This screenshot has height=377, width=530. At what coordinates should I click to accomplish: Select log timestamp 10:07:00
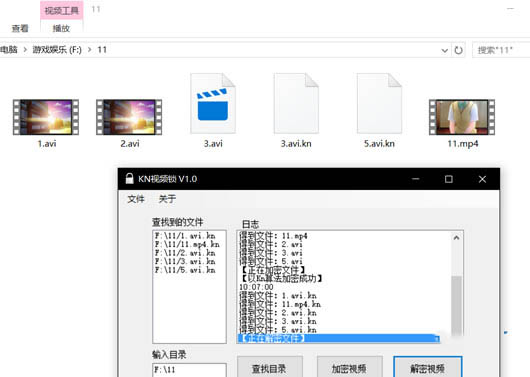[x=256, y=287]
